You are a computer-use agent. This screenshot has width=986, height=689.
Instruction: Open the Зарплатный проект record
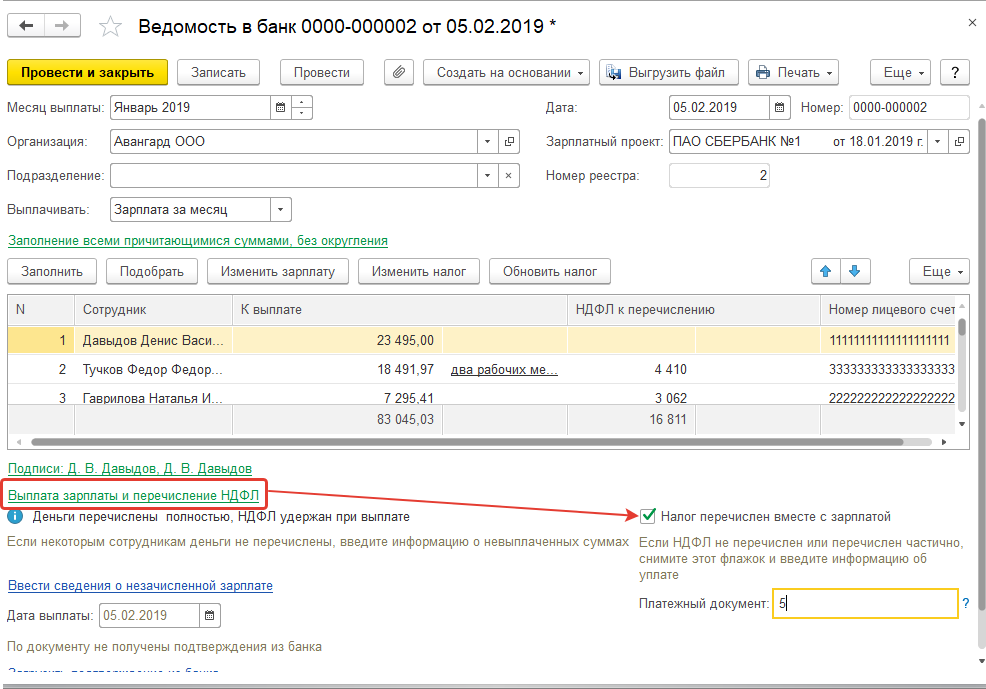point(960,142)
